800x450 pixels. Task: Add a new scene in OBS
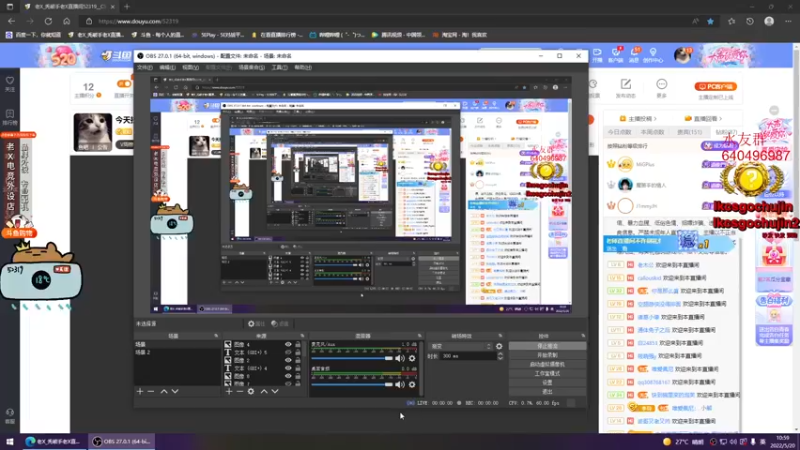(x=140, y=391)
